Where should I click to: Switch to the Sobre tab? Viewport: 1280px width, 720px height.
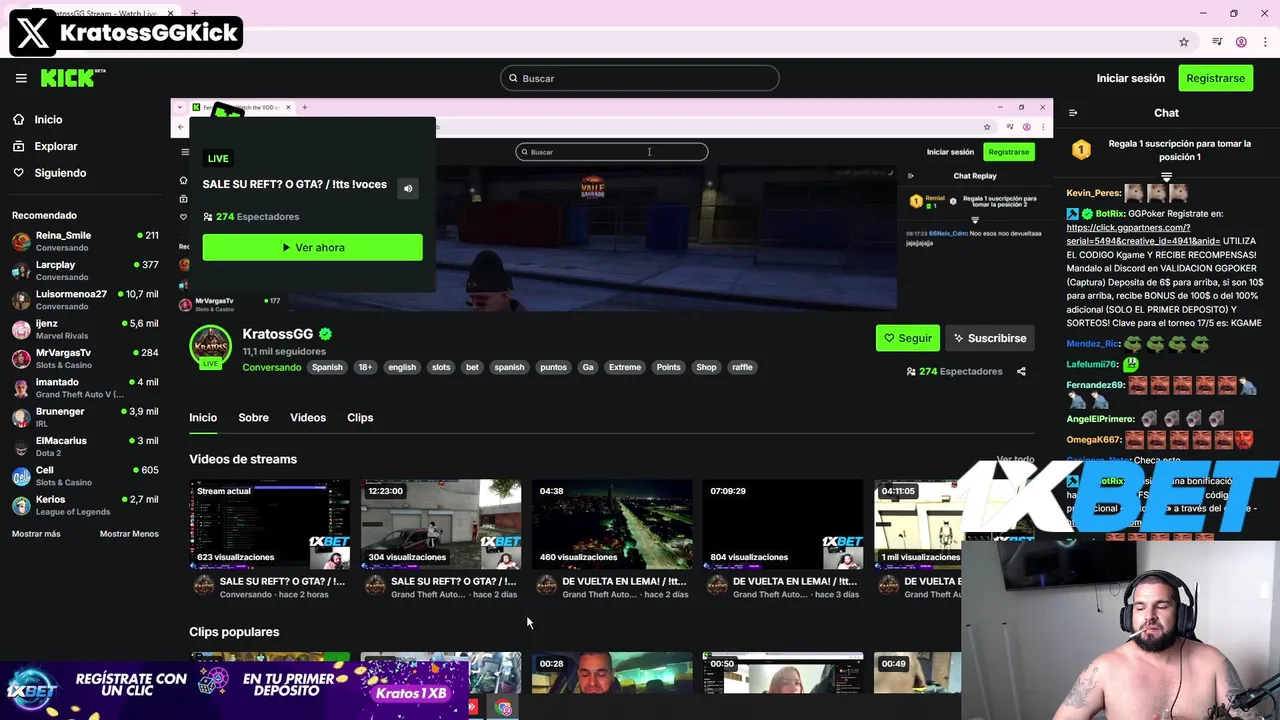(x=253, y=418)
